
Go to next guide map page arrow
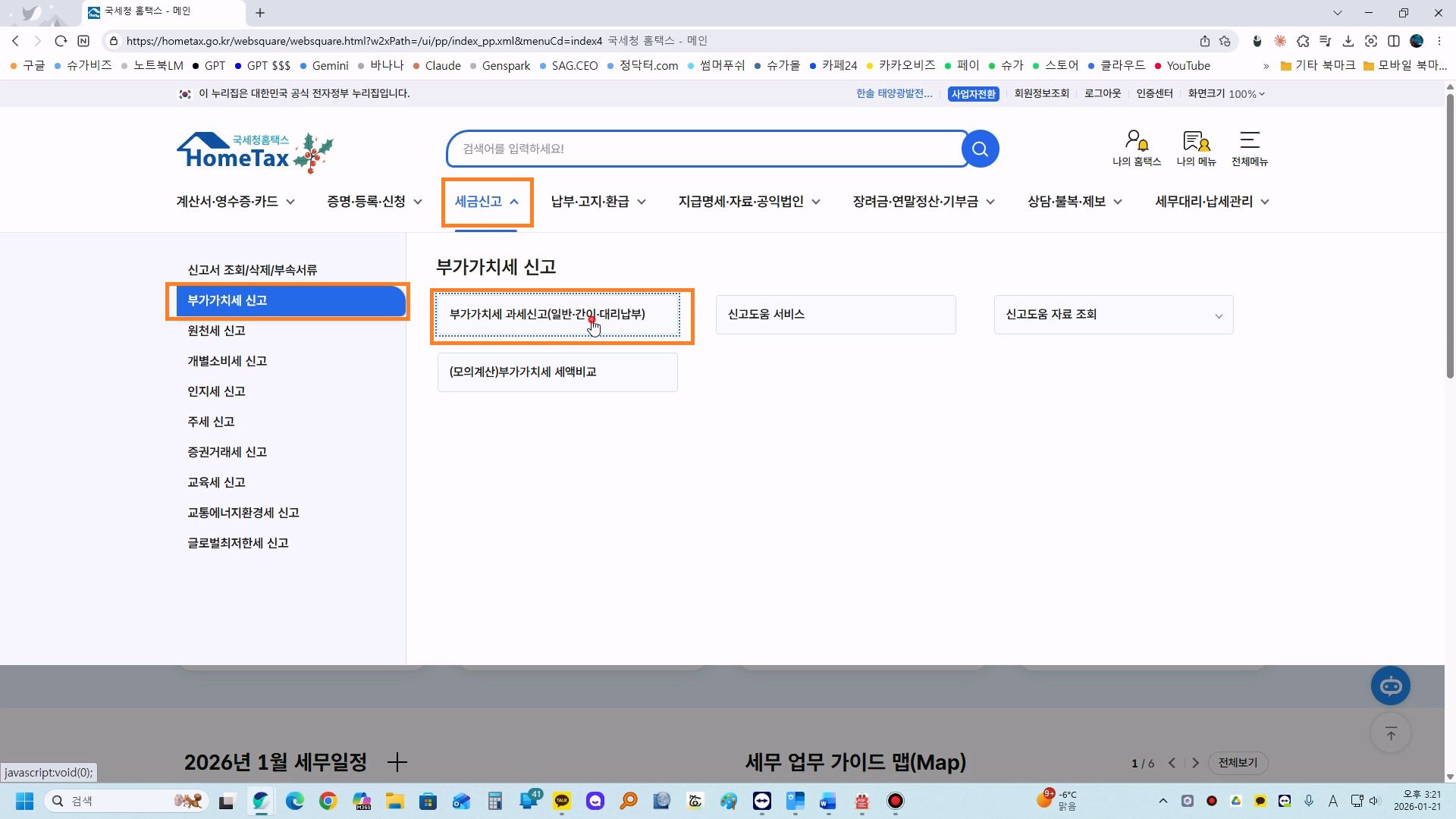coord(1195,763)
